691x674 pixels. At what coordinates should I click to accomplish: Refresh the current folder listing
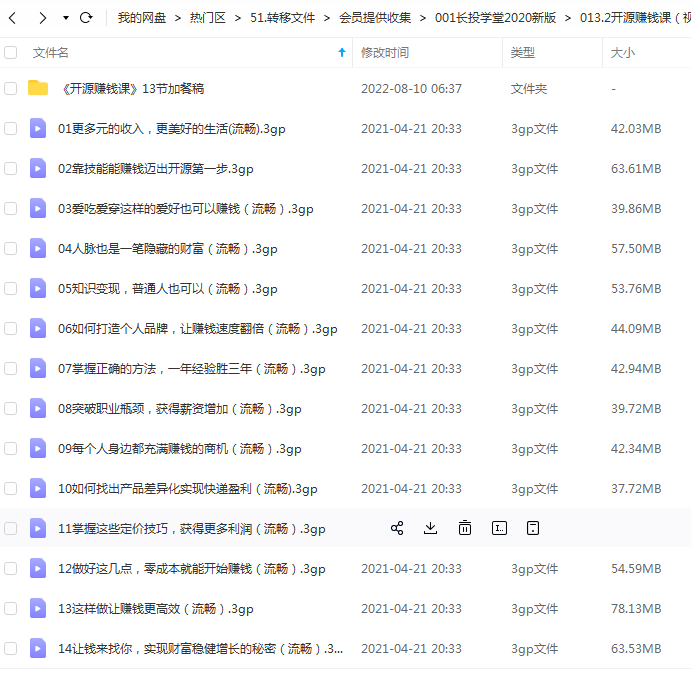tap(86, 18)
